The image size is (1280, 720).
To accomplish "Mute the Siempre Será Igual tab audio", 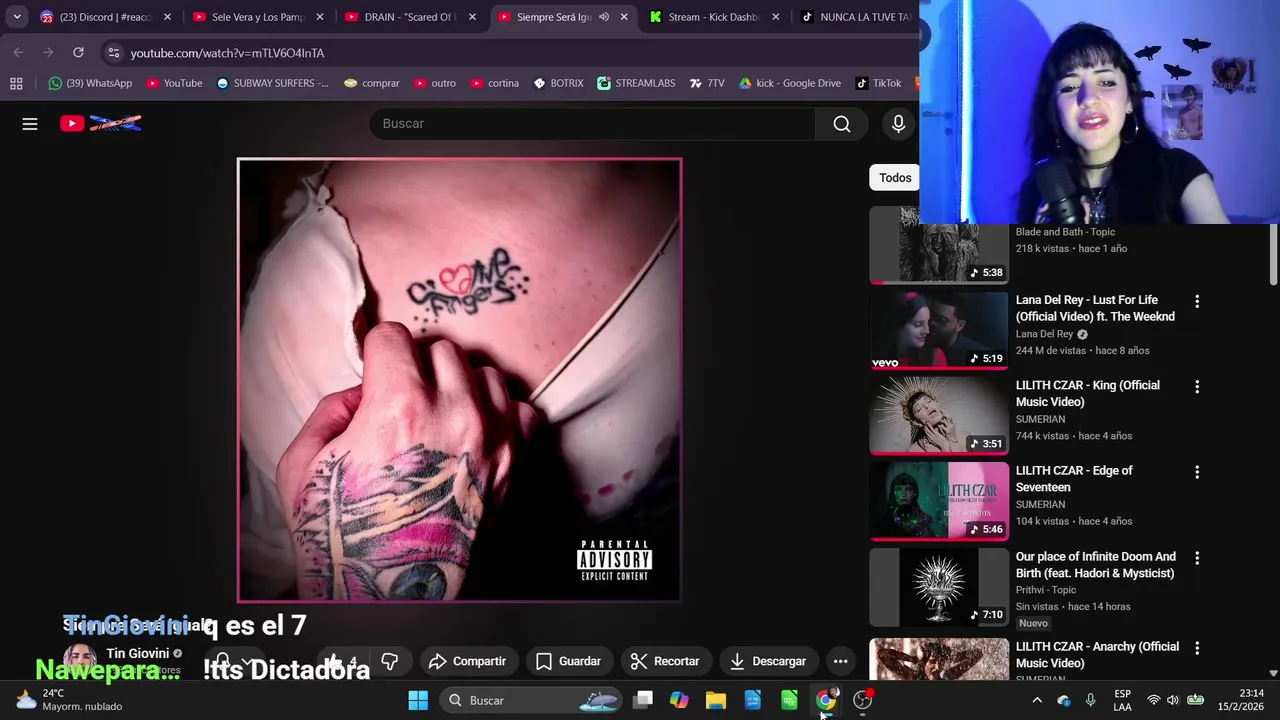I will 604,17.
